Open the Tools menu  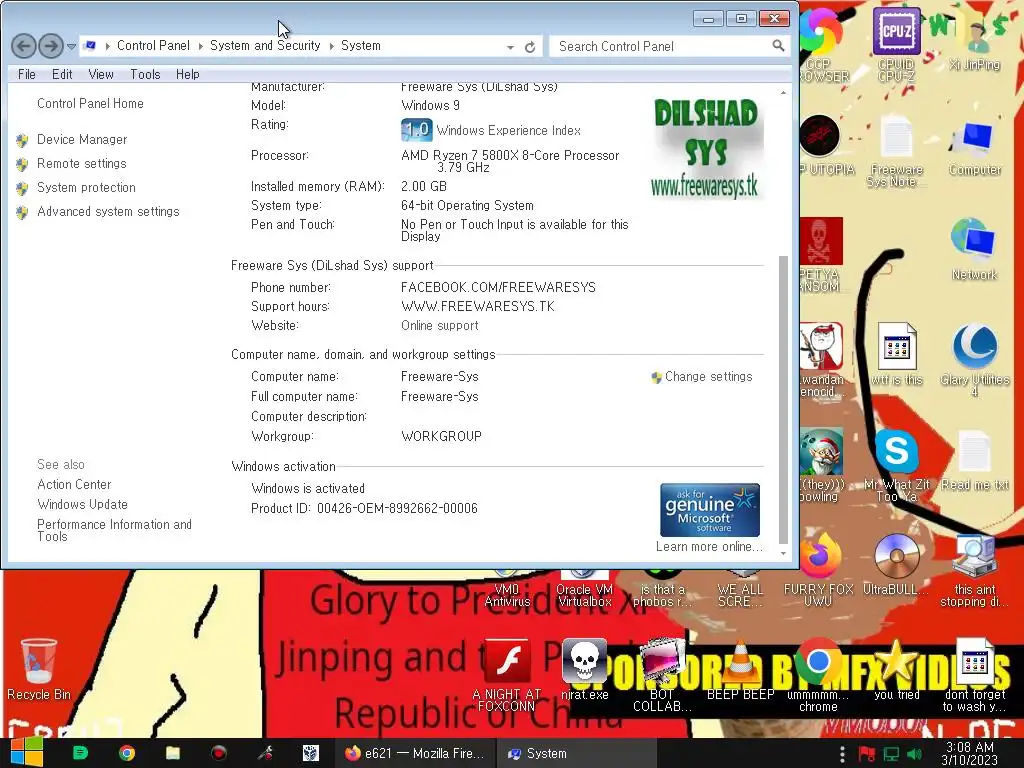pyautogui.click(x=145, y=74)
